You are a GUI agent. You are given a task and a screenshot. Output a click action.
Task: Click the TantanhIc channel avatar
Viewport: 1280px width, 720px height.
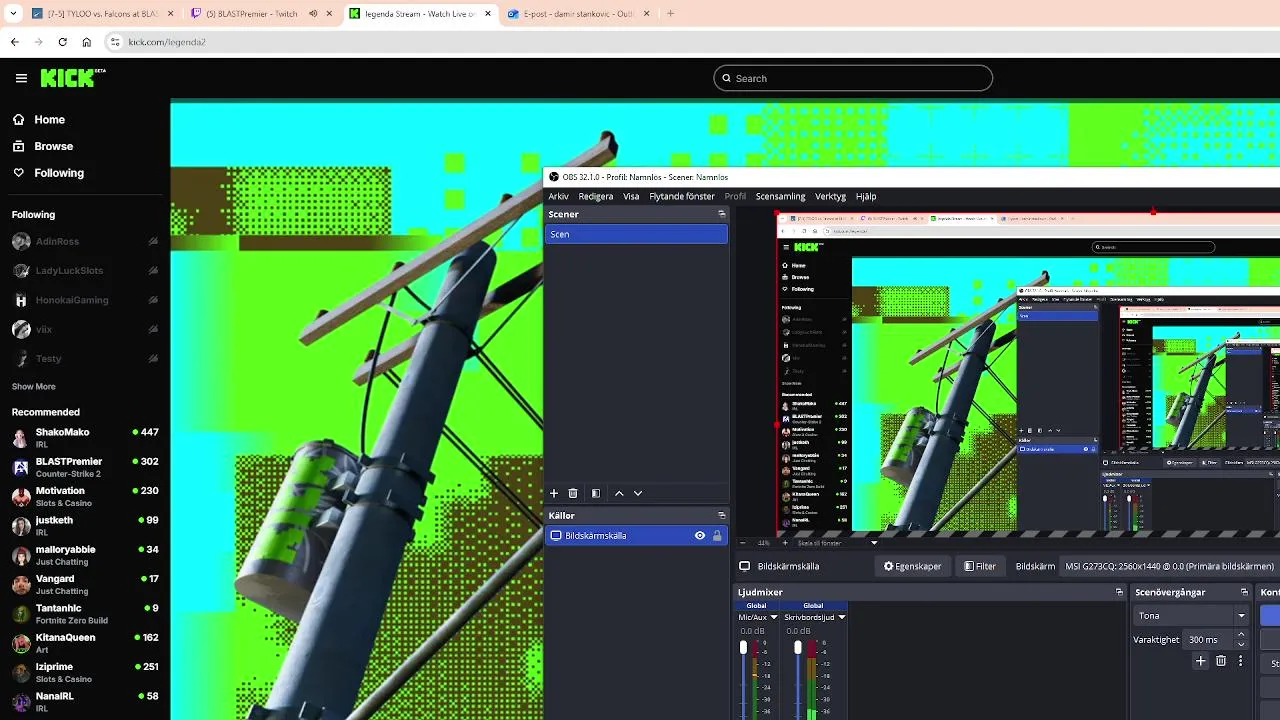coord(21,613)
